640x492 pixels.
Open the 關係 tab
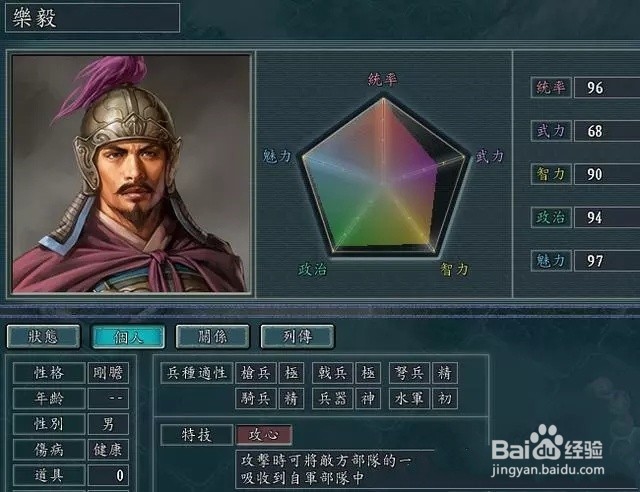(213, 337)
